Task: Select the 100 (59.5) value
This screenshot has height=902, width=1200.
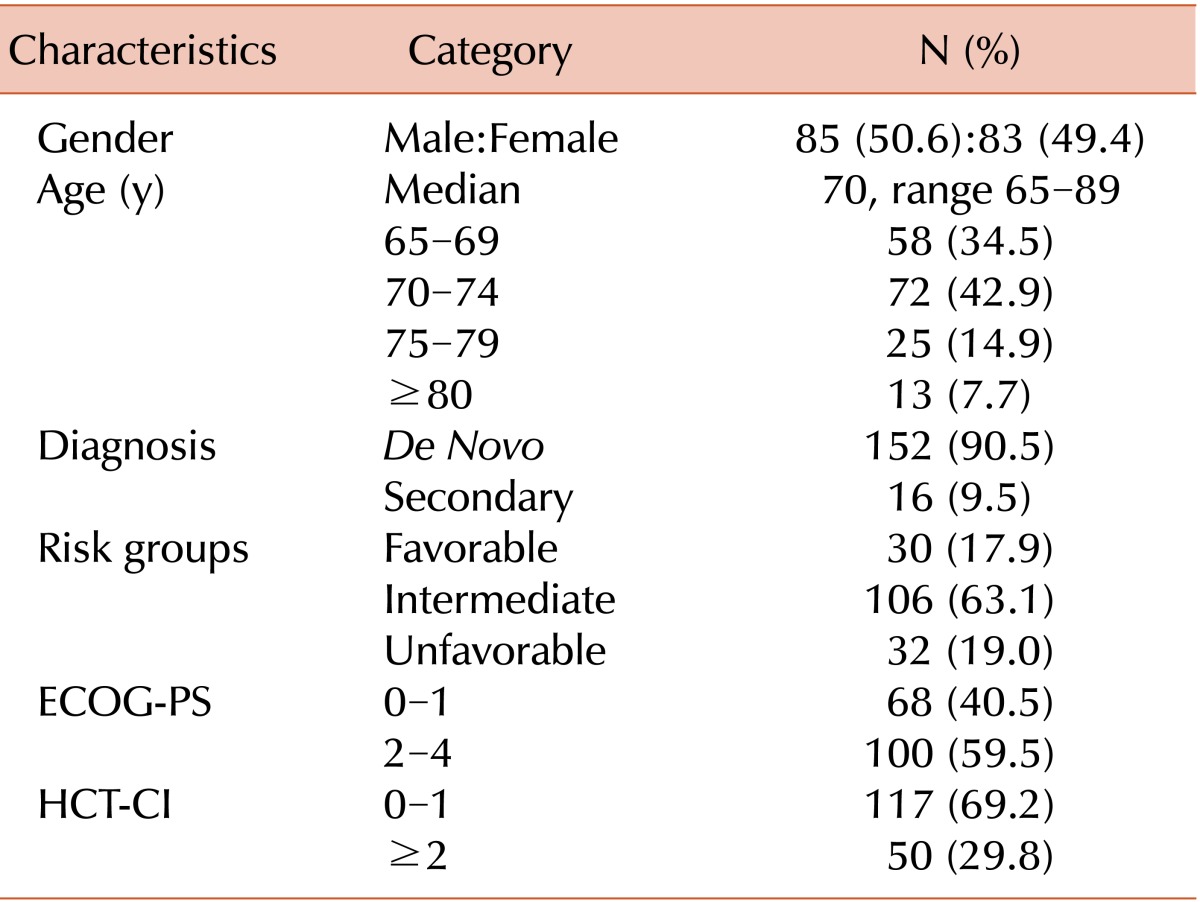Action: click(x=958, y=754)
